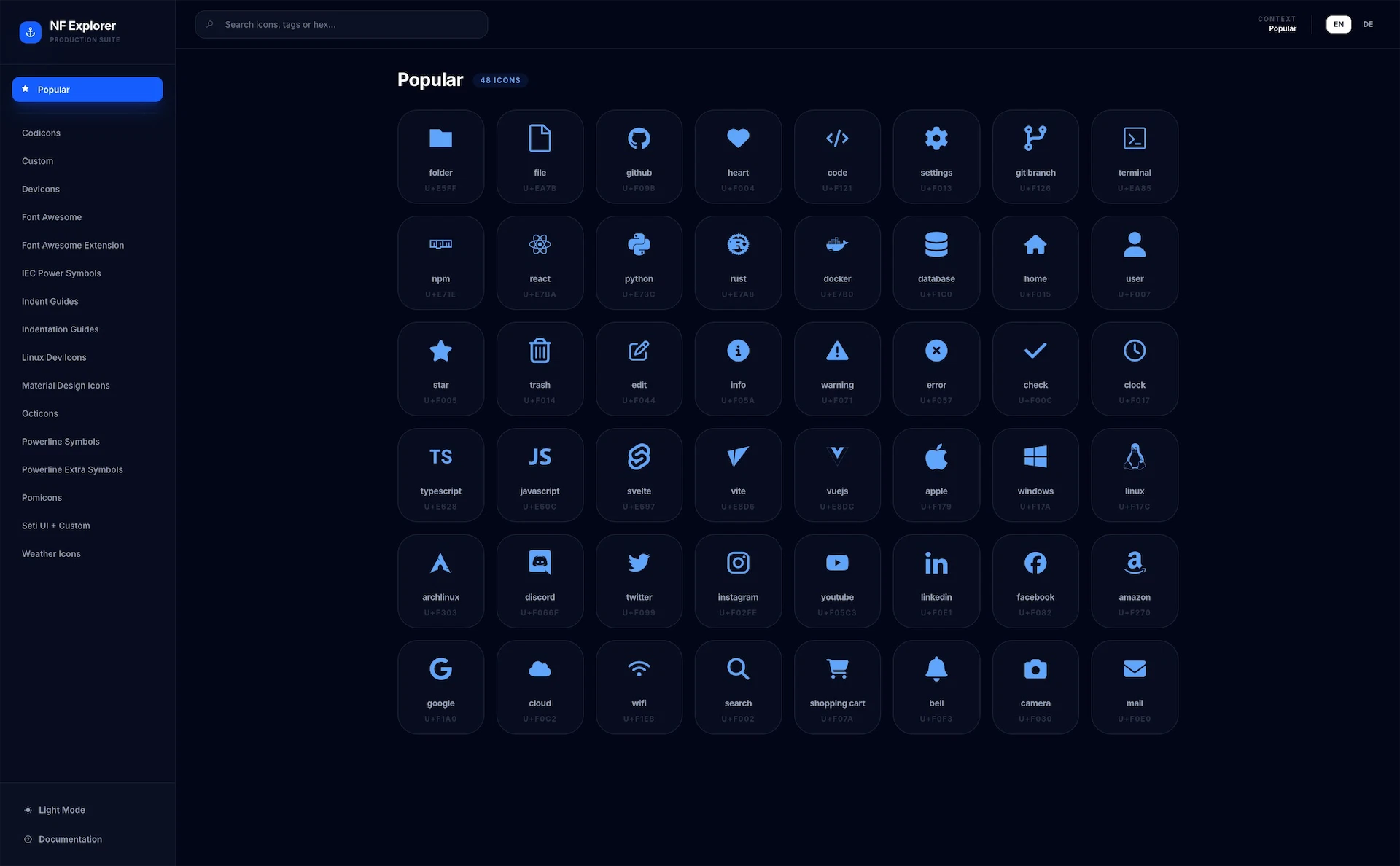The height and width of the screenshot is (866, 1400).
Task: Select the git branch icon
Action: (x=1035, y=157)
